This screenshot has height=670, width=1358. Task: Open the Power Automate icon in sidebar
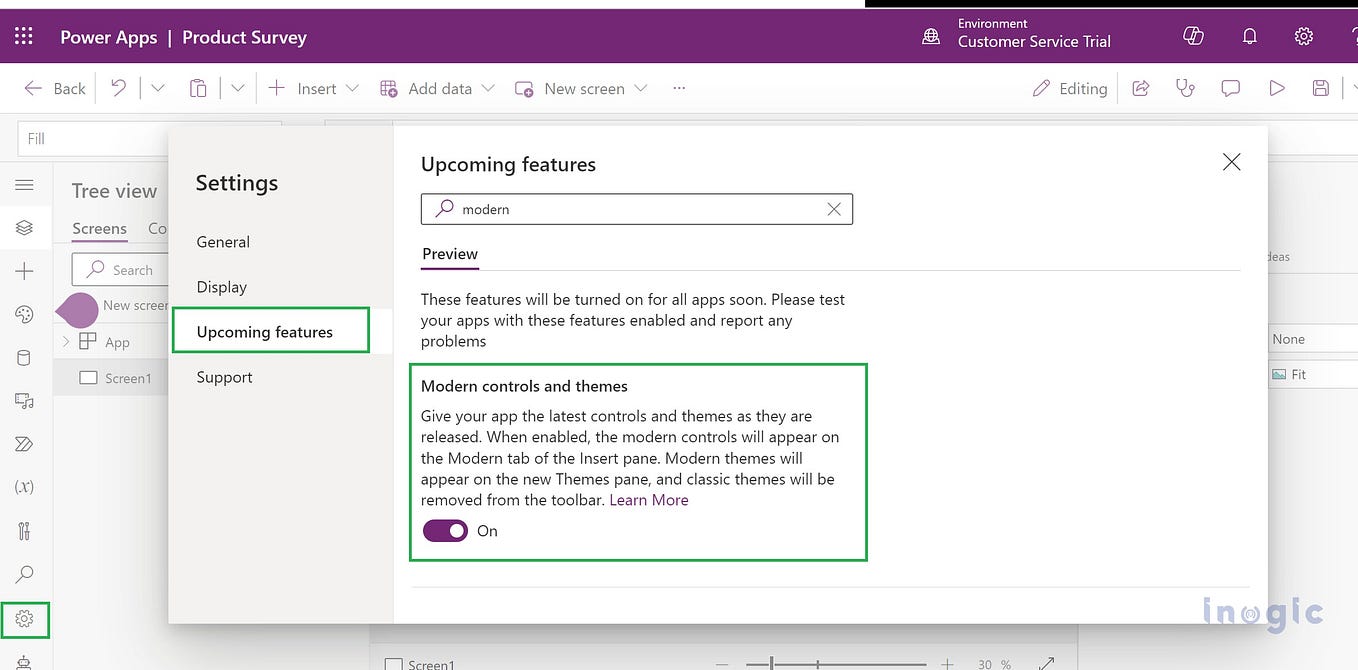tap(25, 444)
